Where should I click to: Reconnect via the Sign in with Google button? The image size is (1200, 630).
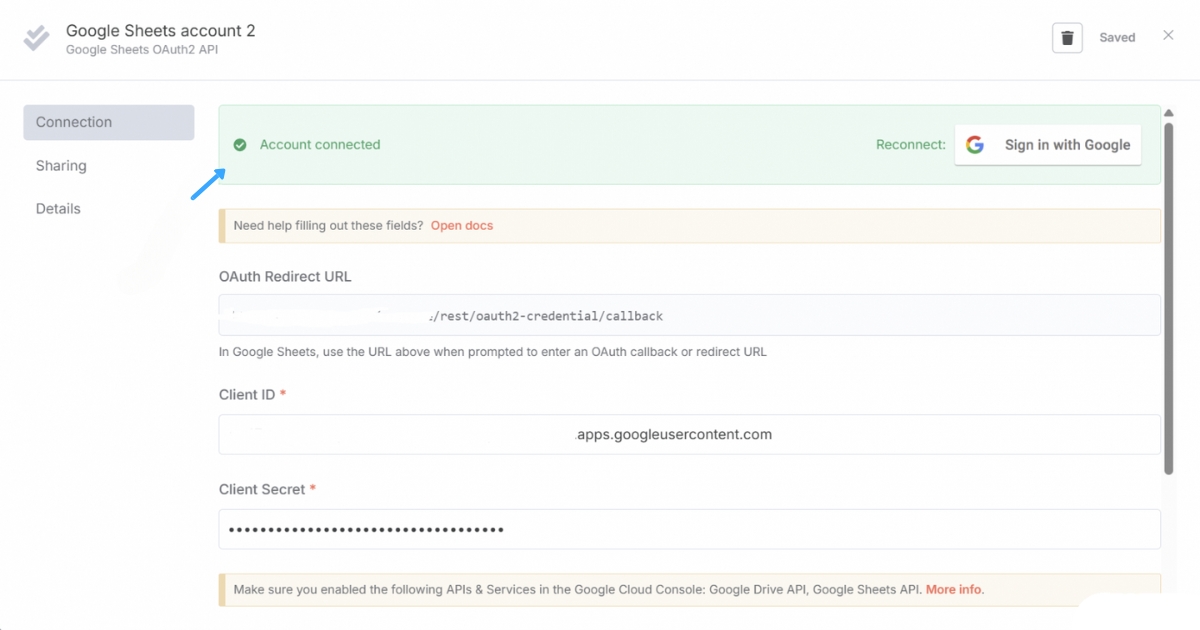point(1048,144)
